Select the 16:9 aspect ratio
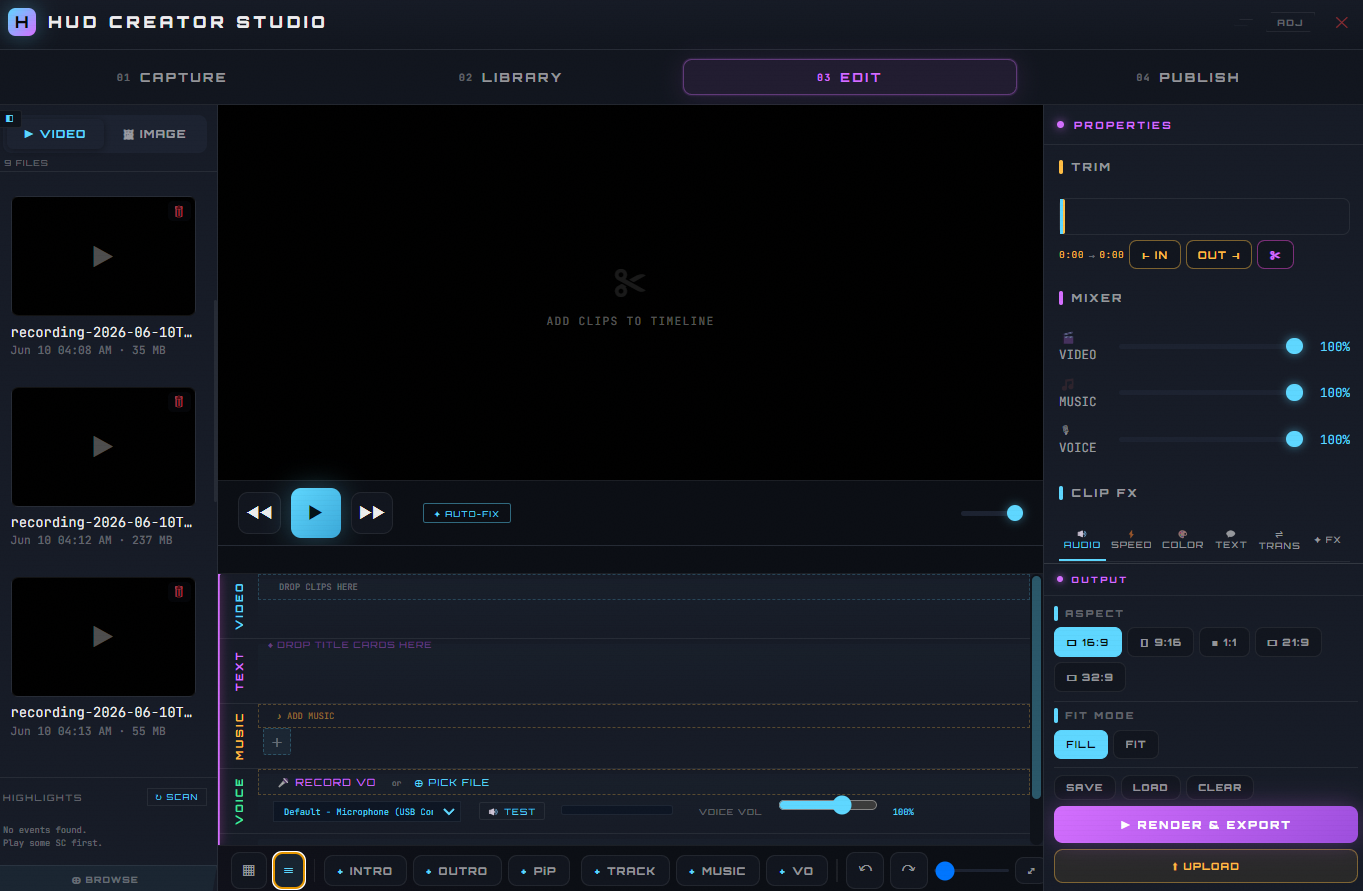This screenshot has height=891, width=1363. pyautogui.click(x=1088, y=642)
